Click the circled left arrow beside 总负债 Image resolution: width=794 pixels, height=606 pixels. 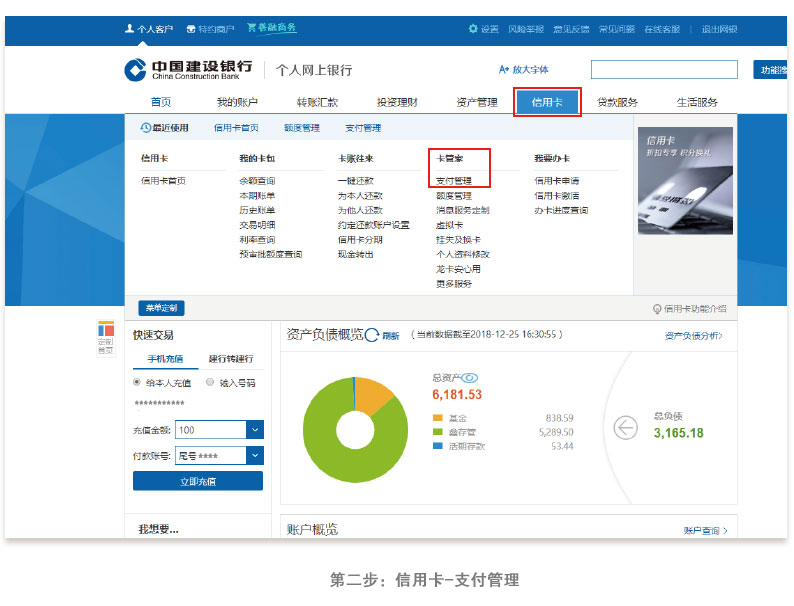pos(625,428)
